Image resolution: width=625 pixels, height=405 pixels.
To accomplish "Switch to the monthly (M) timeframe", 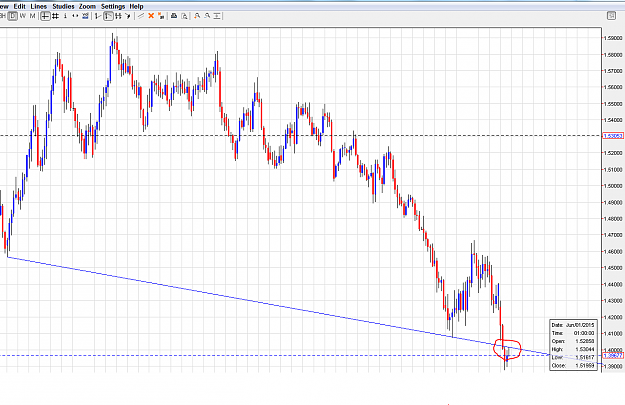I will [33, 16].
